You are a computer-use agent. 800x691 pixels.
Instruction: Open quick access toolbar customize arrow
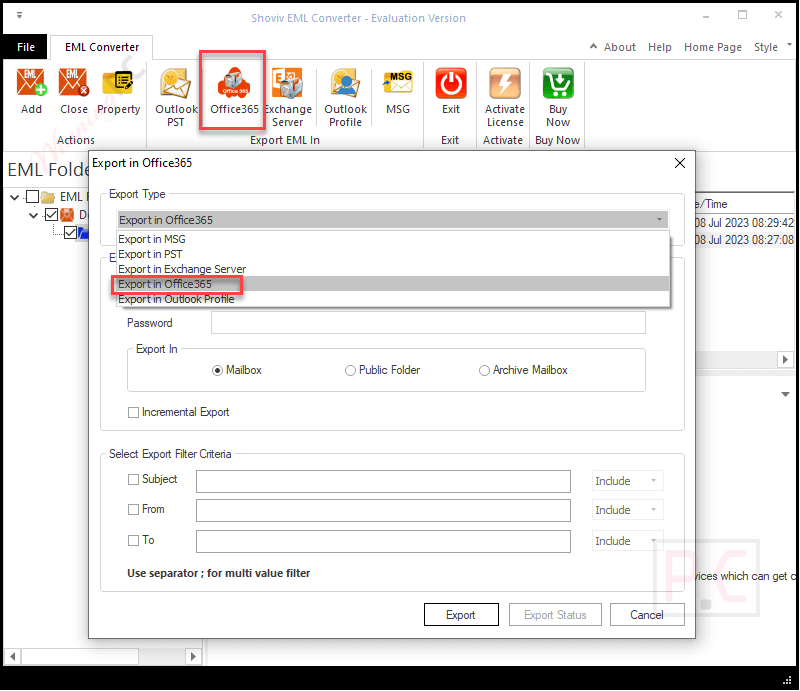(19, 16)
